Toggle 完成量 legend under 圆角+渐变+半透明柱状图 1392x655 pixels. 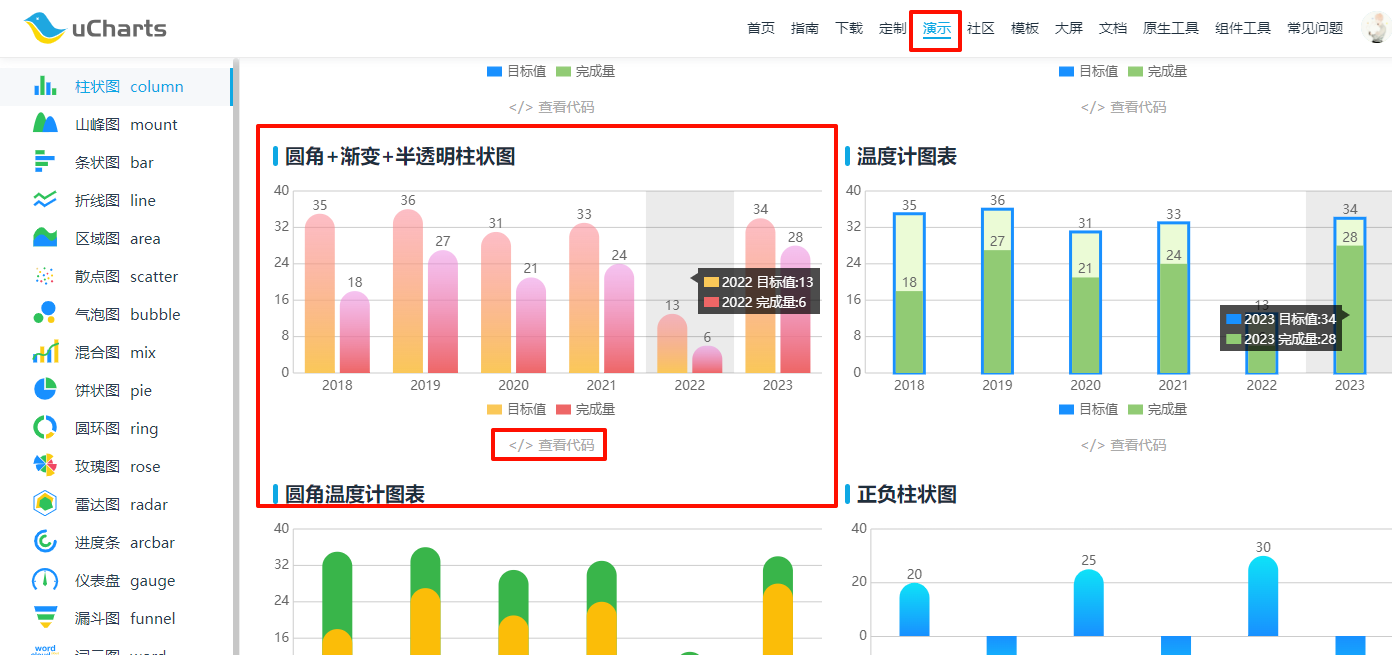click(x=586, y=409)
